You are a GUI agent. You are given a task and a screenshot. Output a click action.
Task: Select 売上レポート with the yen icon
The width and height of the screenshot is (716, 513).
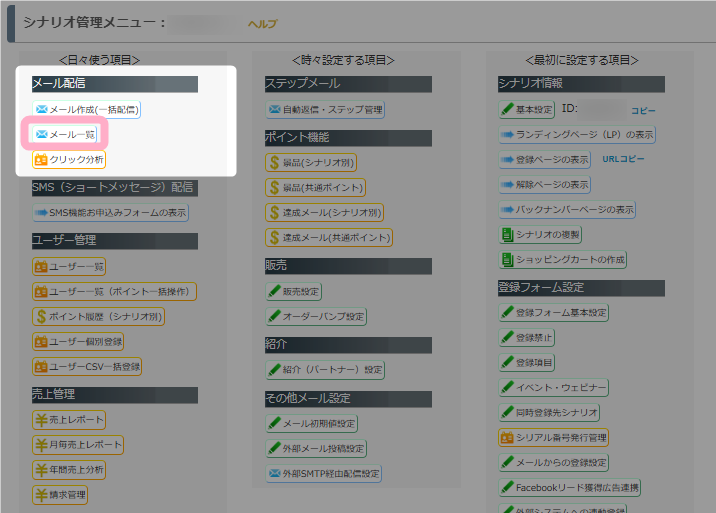point(69,420)
